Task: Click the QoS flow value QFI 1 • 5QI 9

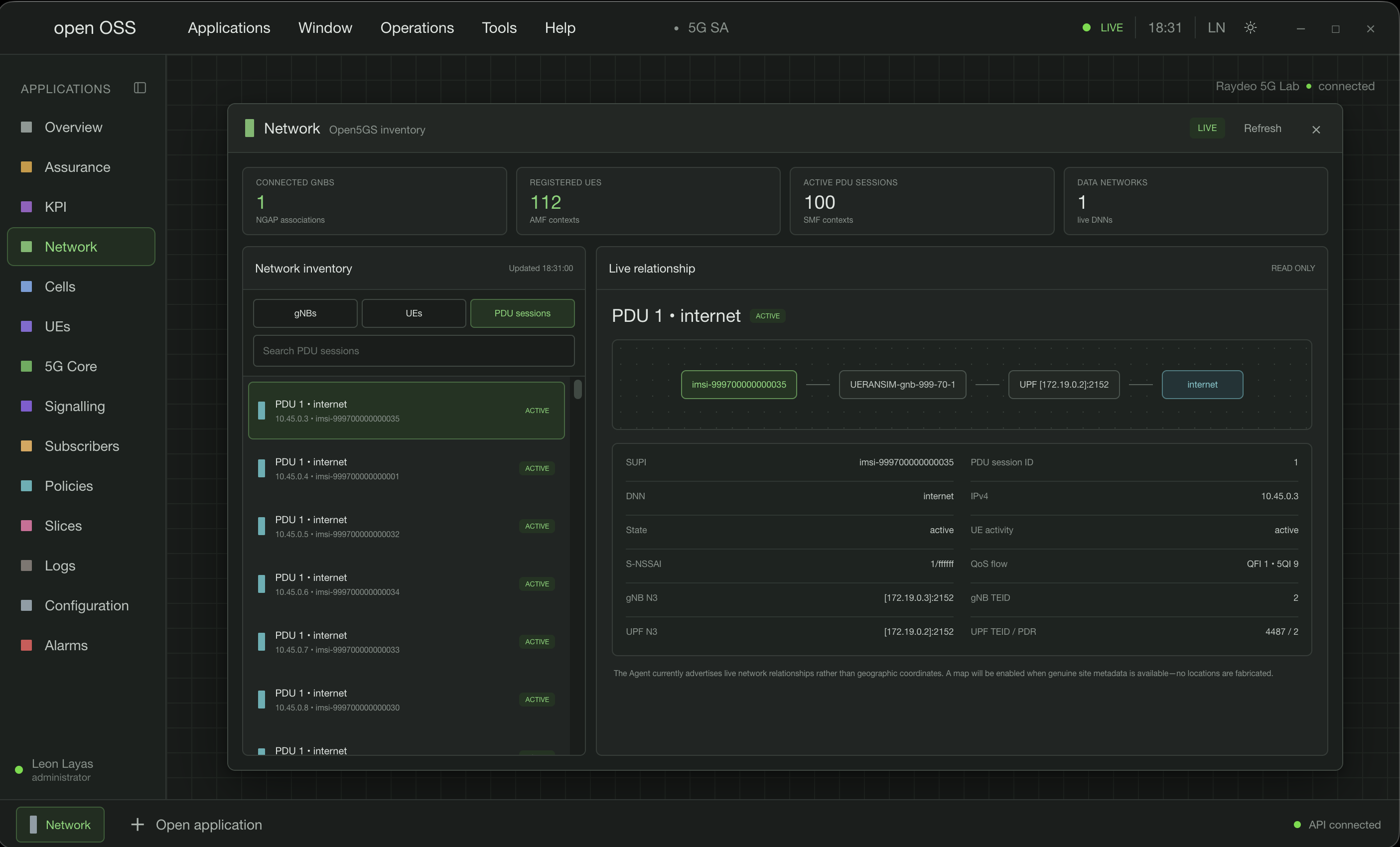Action: click(1272, 564)
